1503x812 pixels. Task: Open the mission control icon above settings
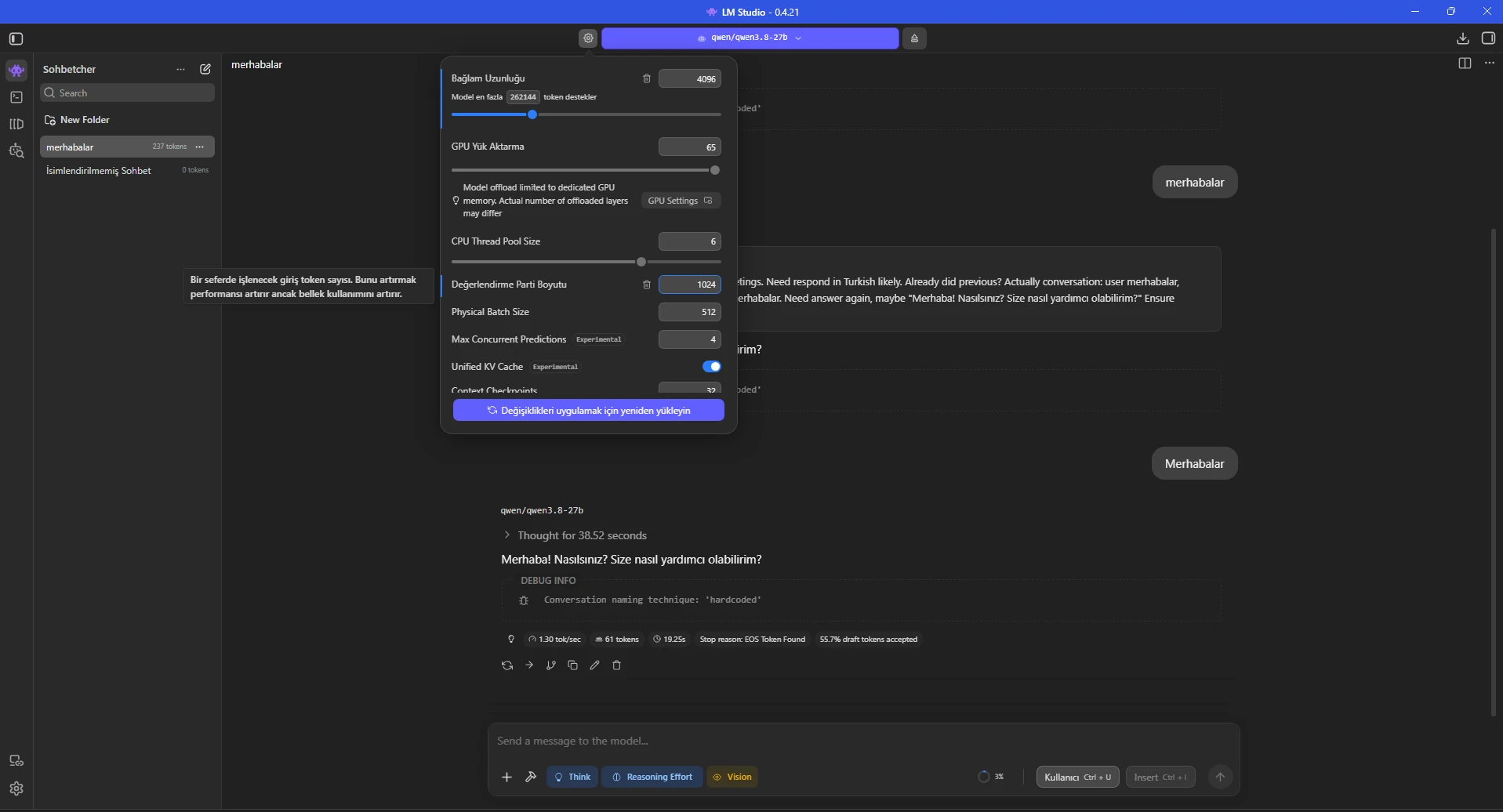point(16,760)
